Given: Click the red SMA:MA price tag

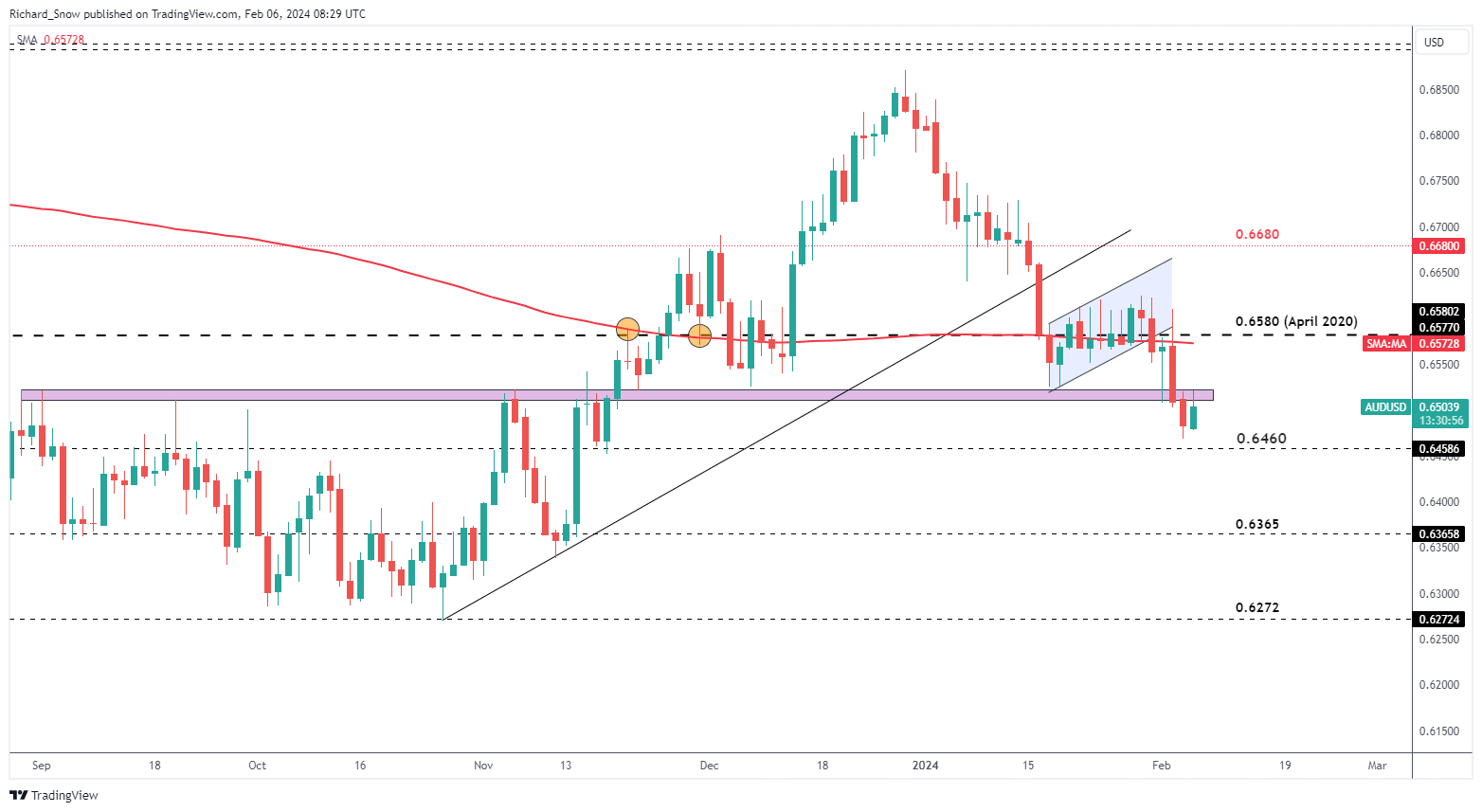Looking at the screenshot, I should (1386, 344).
